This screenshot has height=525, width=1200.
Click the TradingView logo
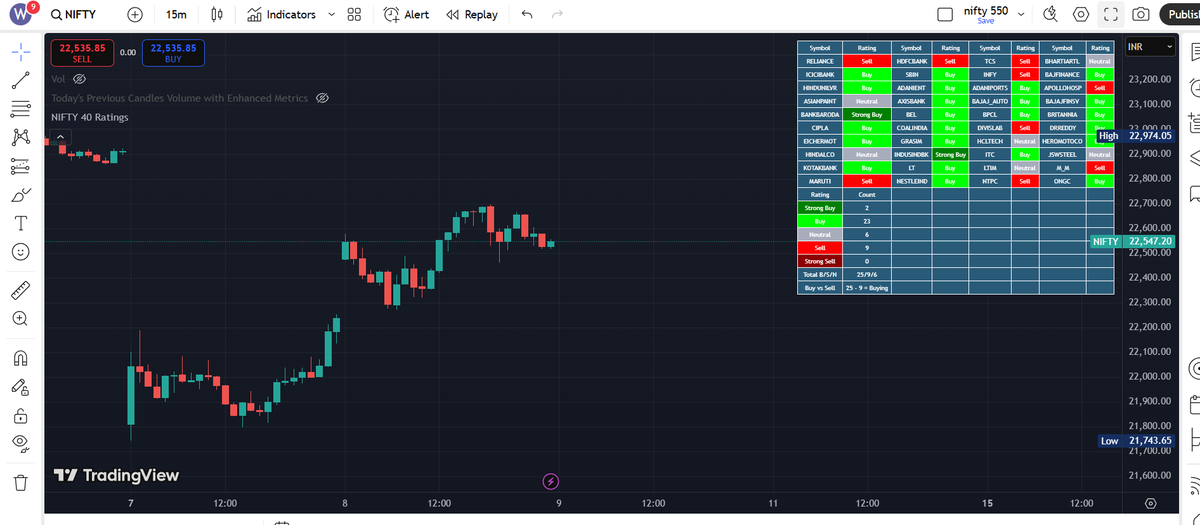pos(116,475)
